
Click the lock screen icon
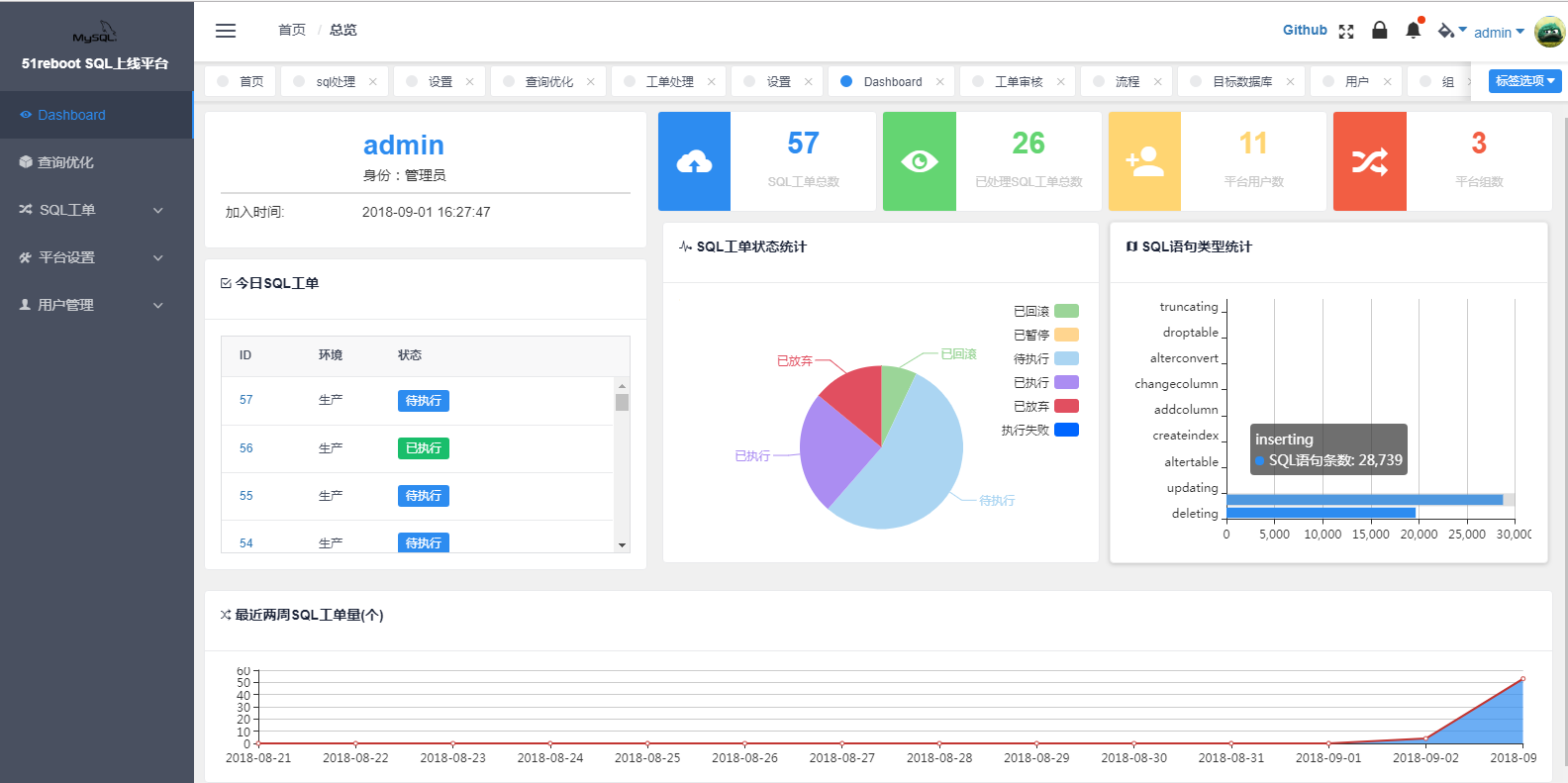tap(1380, 30)
